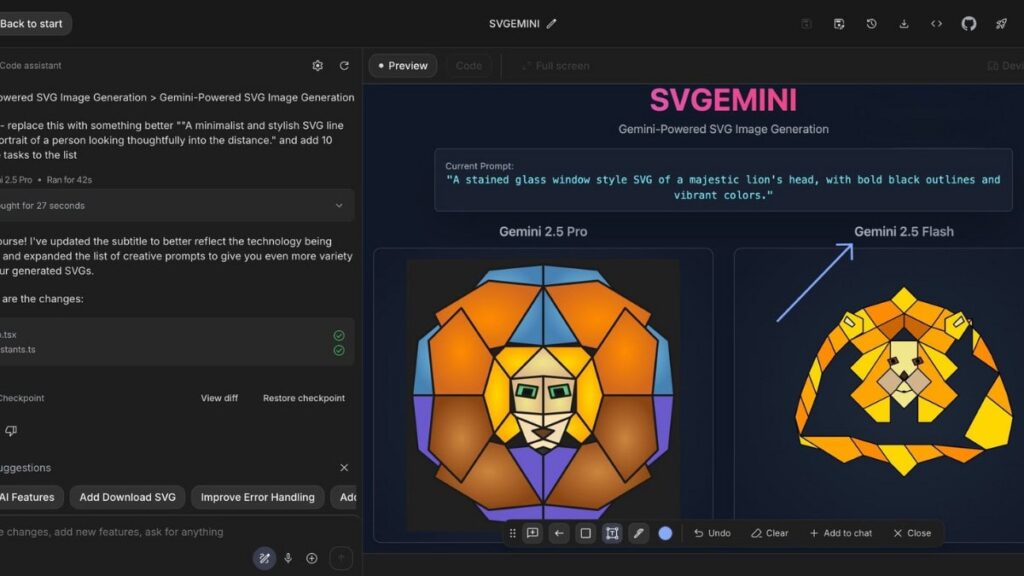Screen dimensions: 1024x576
Task: Select the arrow annotation tool in the bottom toolbar
Action: click(x=559, y=533)
